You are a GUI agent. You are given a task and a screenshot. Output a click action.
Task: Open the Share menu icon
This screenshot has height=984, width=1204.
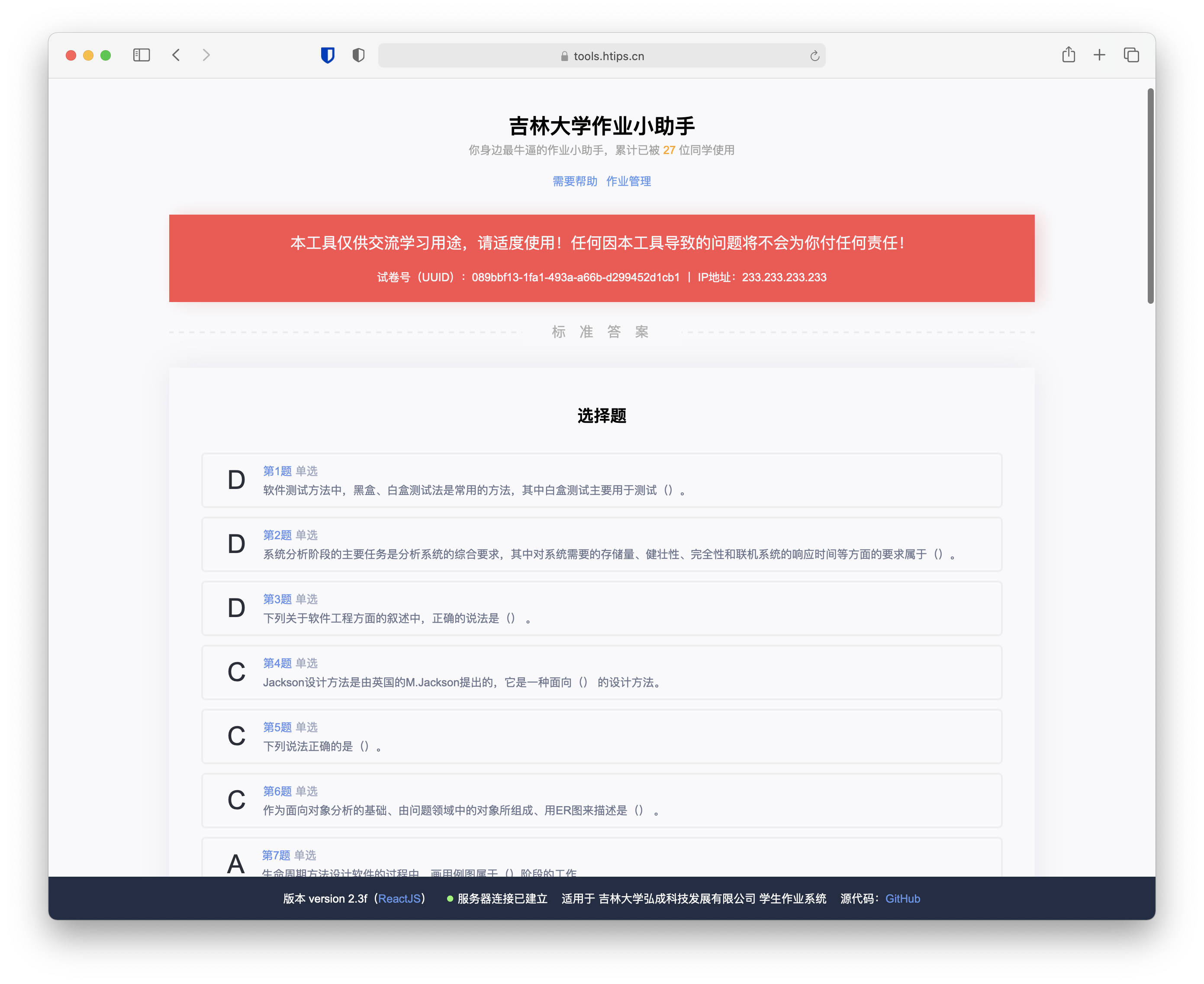click(1069, 55)
